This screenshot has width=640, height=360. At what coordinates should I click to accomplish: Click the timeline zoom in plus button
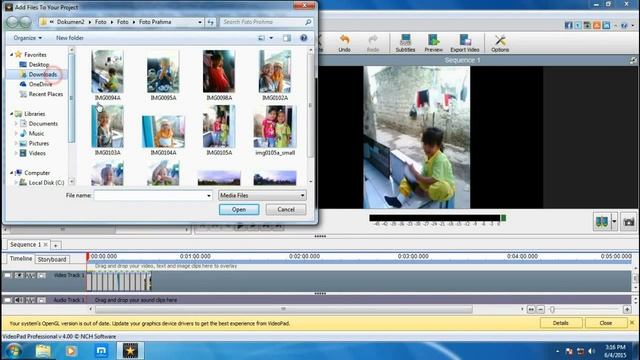(x=627, y=310)
